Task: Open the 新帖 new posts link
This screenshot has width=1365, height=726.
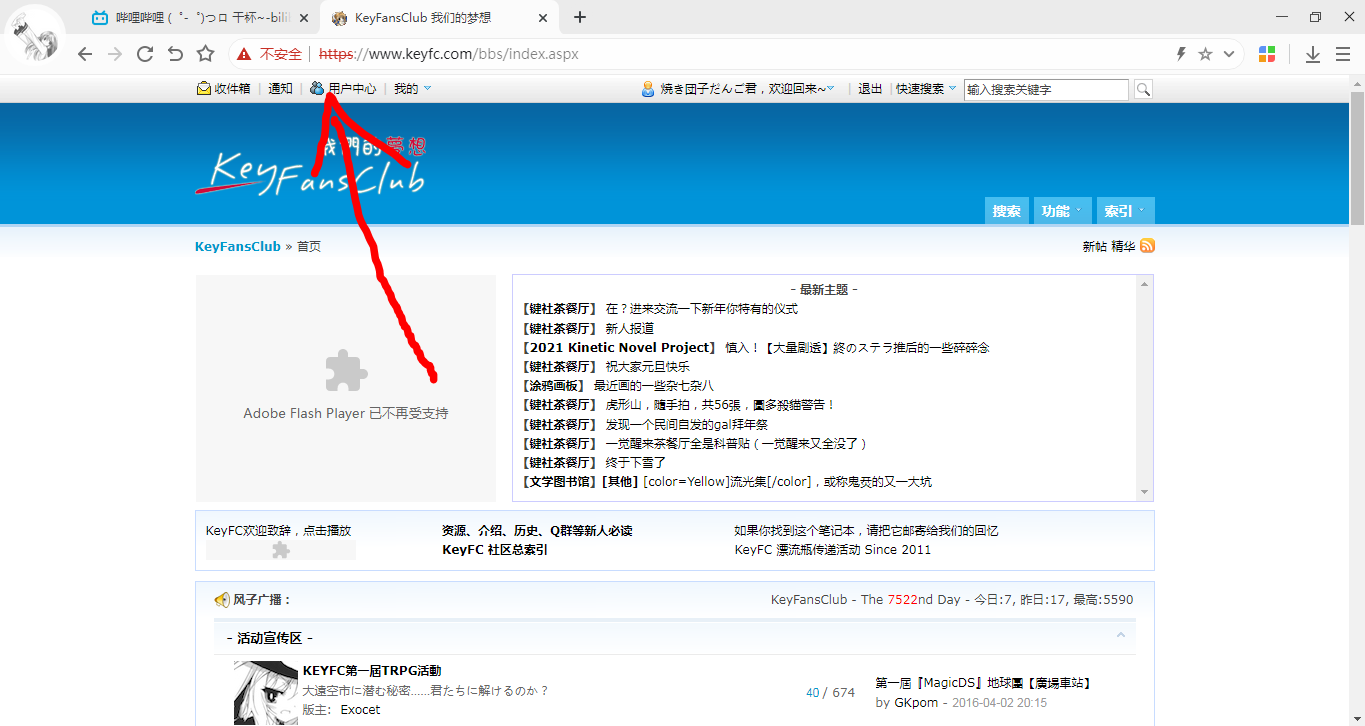Action: tap(1094, 246)
